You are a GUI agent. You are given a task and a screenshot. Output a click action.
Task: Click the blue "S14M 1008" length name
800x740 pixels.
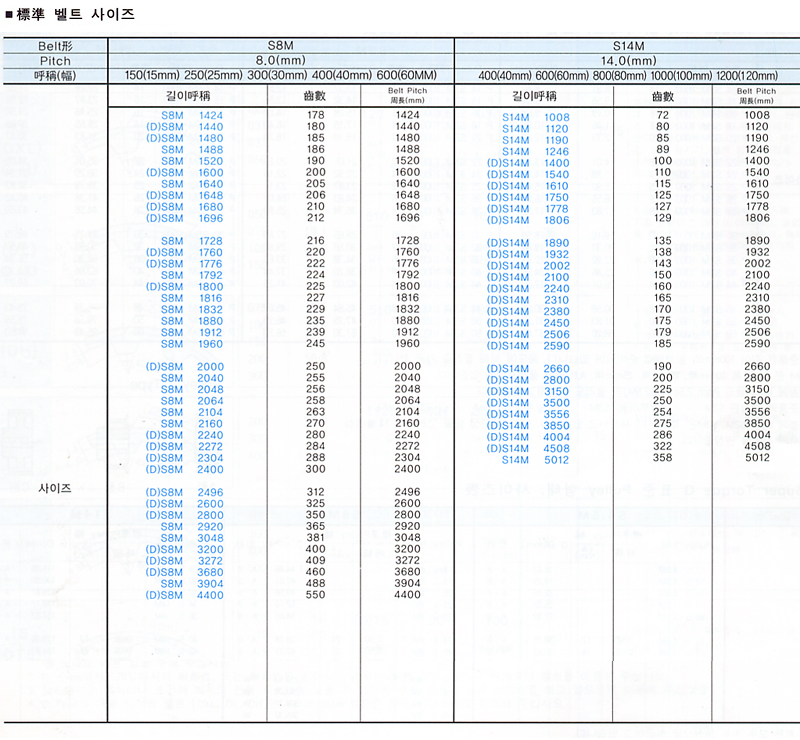pyautogui.click(x=536, y=117)
